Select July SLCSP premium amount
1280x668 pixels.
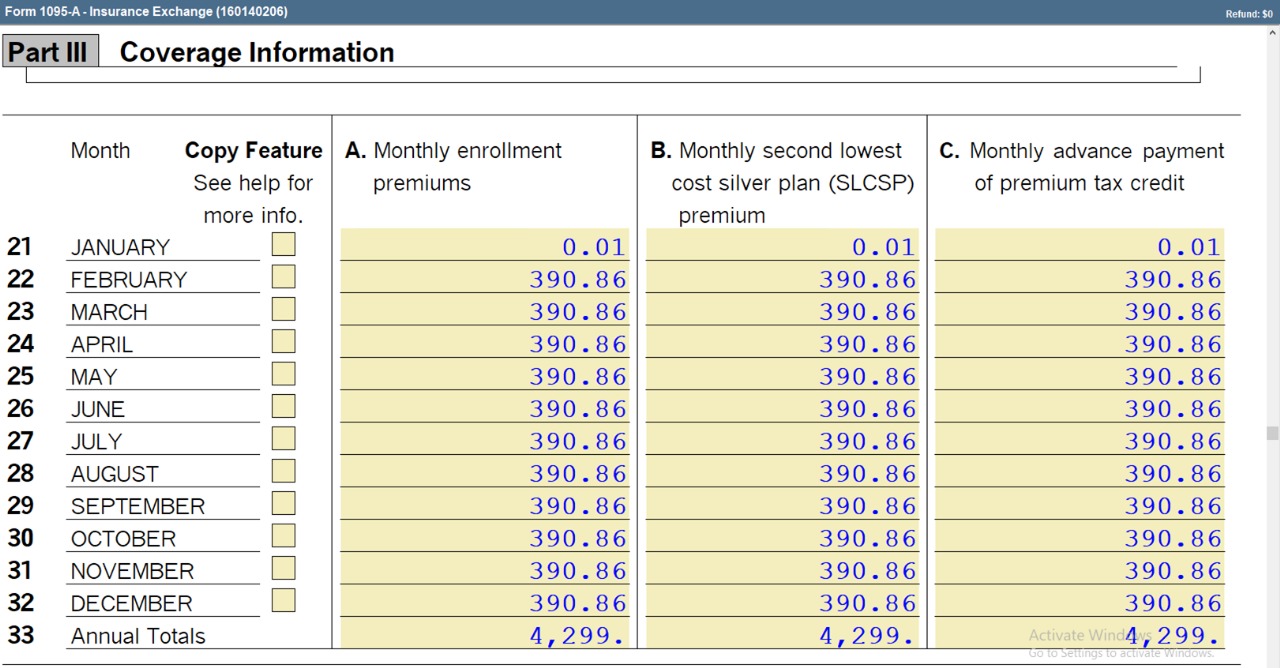pyautogui.click(x=782, y=441)
